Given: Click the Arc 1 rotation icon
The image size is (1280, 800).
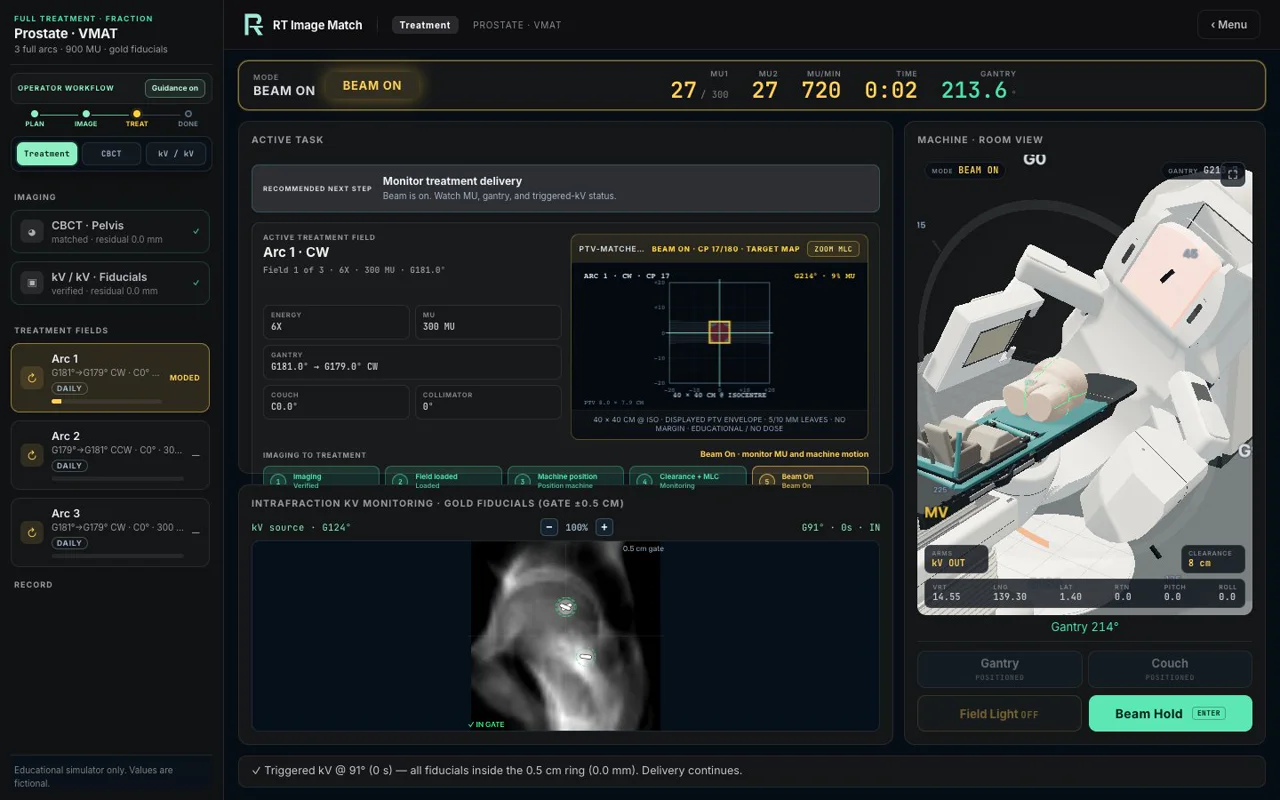Looking at the screenshot, I should click(32, 378).
